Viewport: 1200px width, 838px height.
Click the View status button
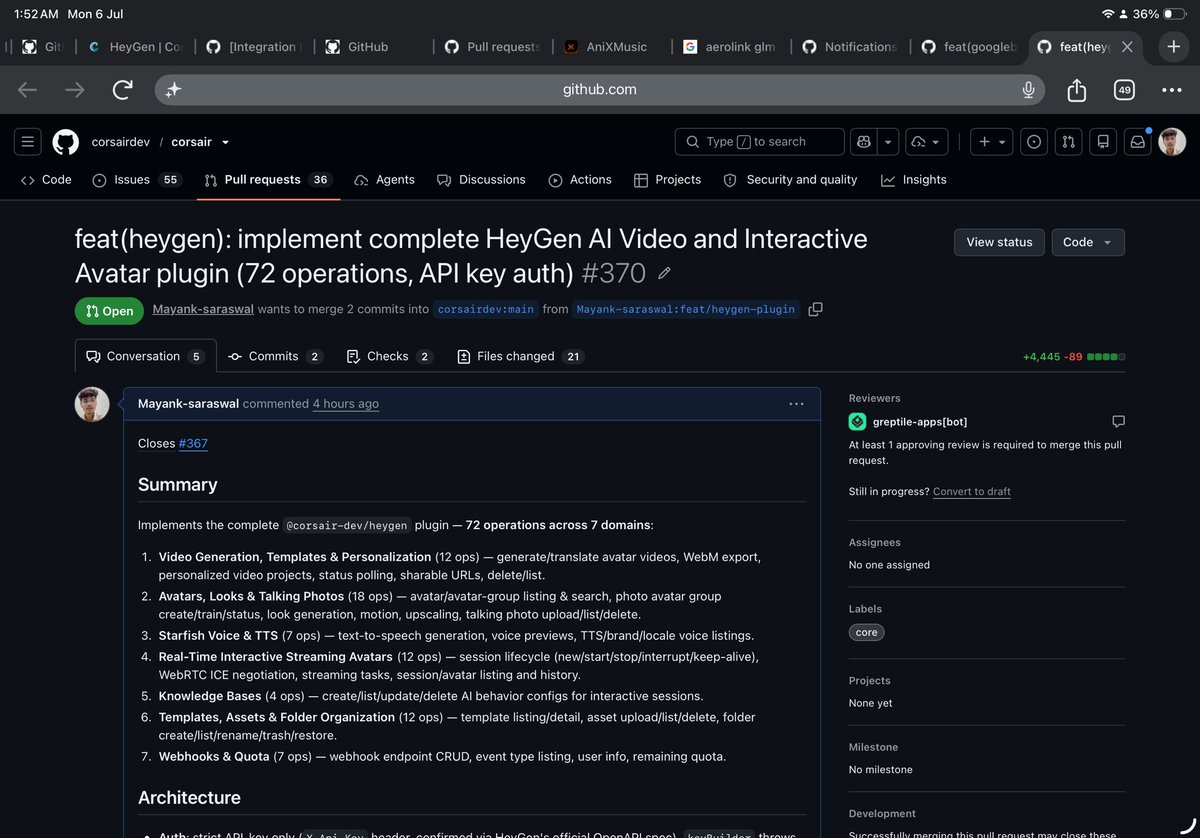[x=1000, y=242]
